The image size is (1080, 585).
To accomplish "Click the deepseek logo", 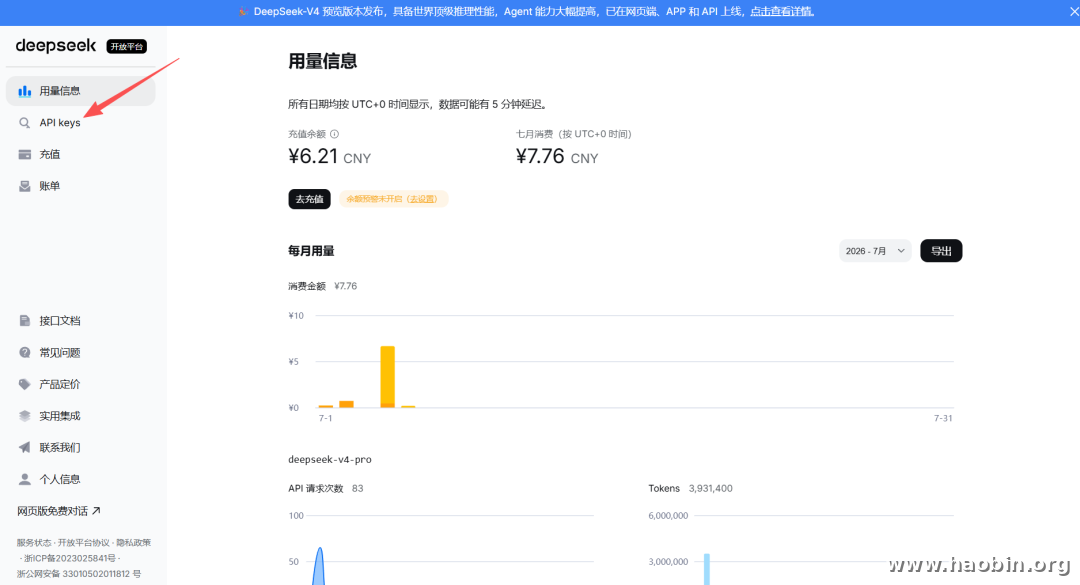I will (x=56, y=45).
